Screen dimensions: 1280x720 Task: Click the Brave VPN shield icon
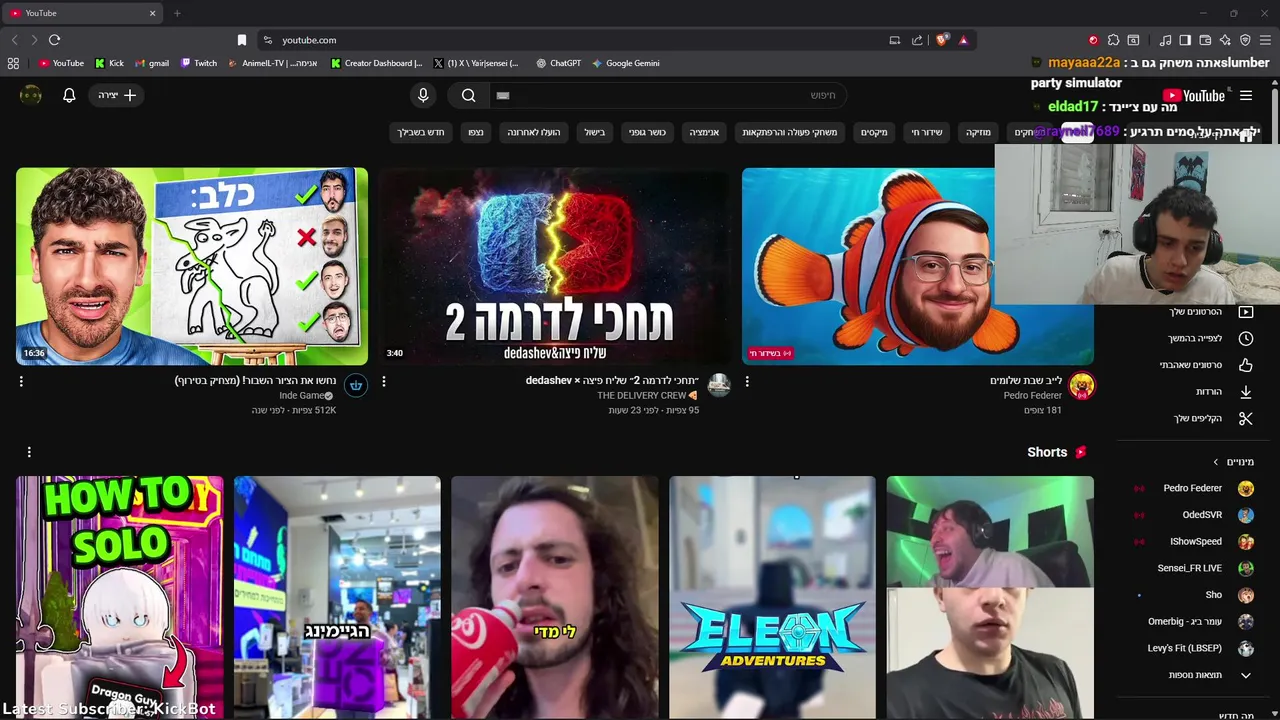(1245, 40)
